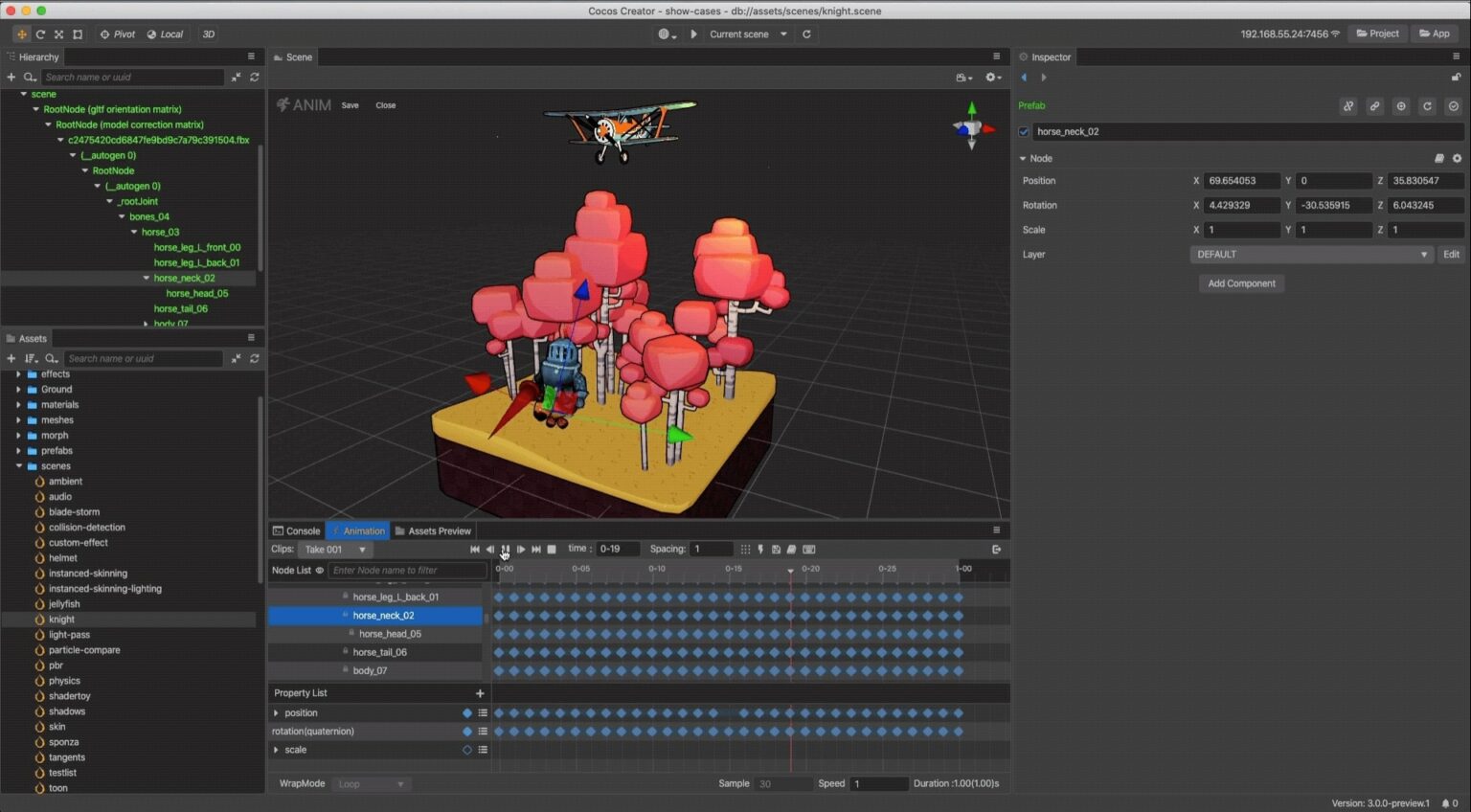Stop the animation playback

coord(552,549)
